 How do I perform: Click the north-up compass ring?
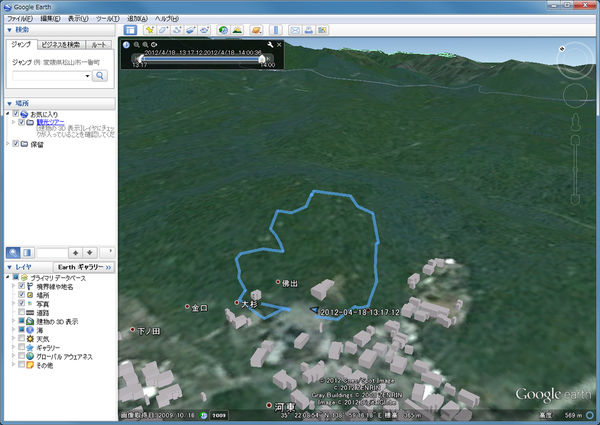575,60
